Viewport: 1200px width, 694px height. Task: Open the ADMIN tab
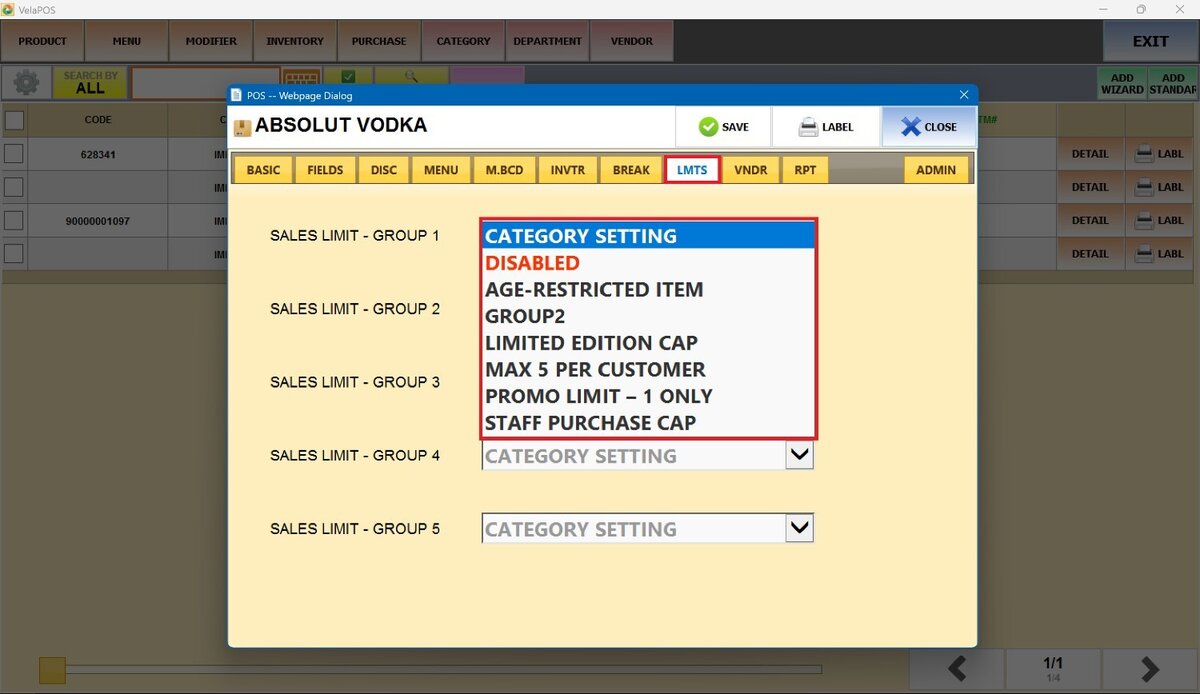(x=936, y=170)
